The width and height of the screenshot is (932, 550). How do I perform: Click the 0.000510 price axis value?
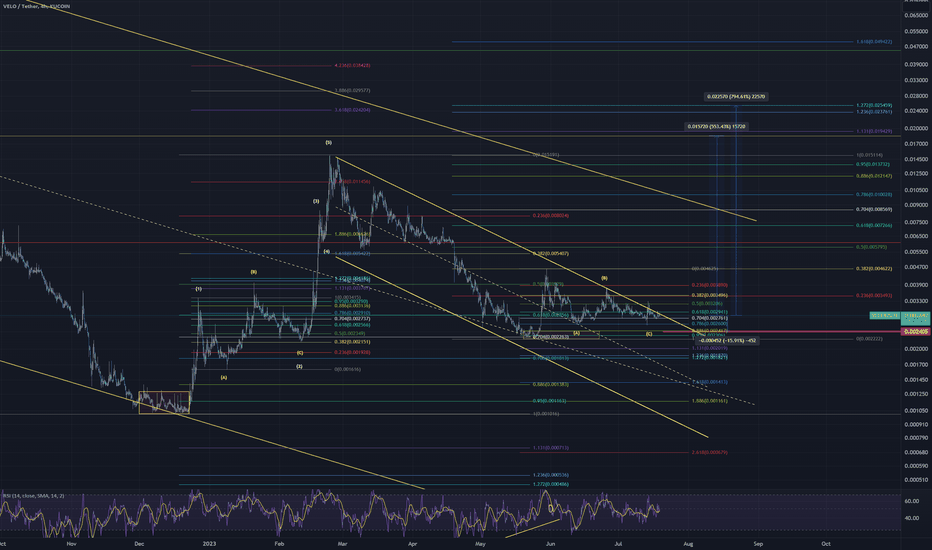pyautogui.click(x=916, y=480)
